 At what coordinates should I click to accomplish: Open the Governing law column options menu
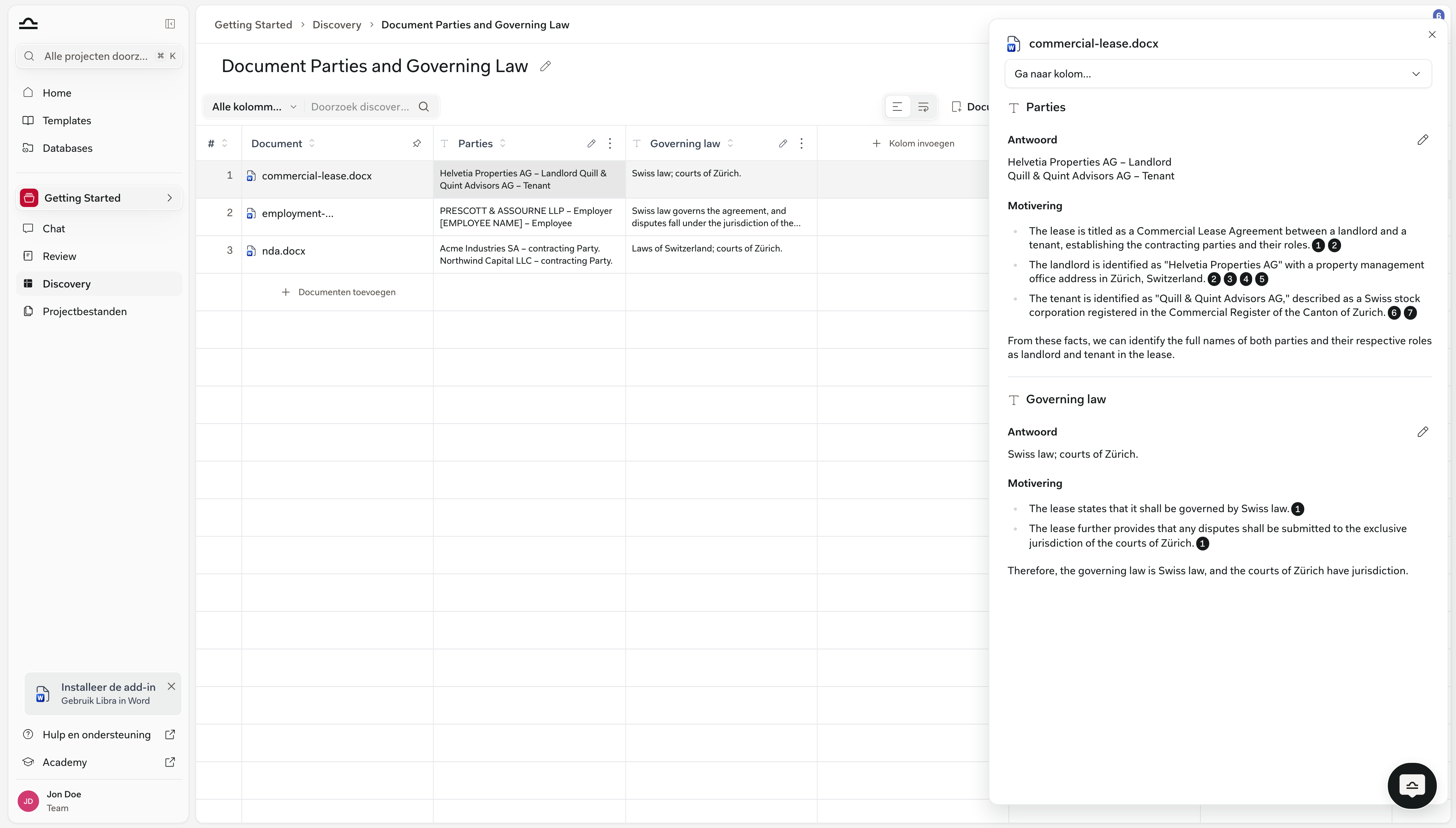[802, 143]
